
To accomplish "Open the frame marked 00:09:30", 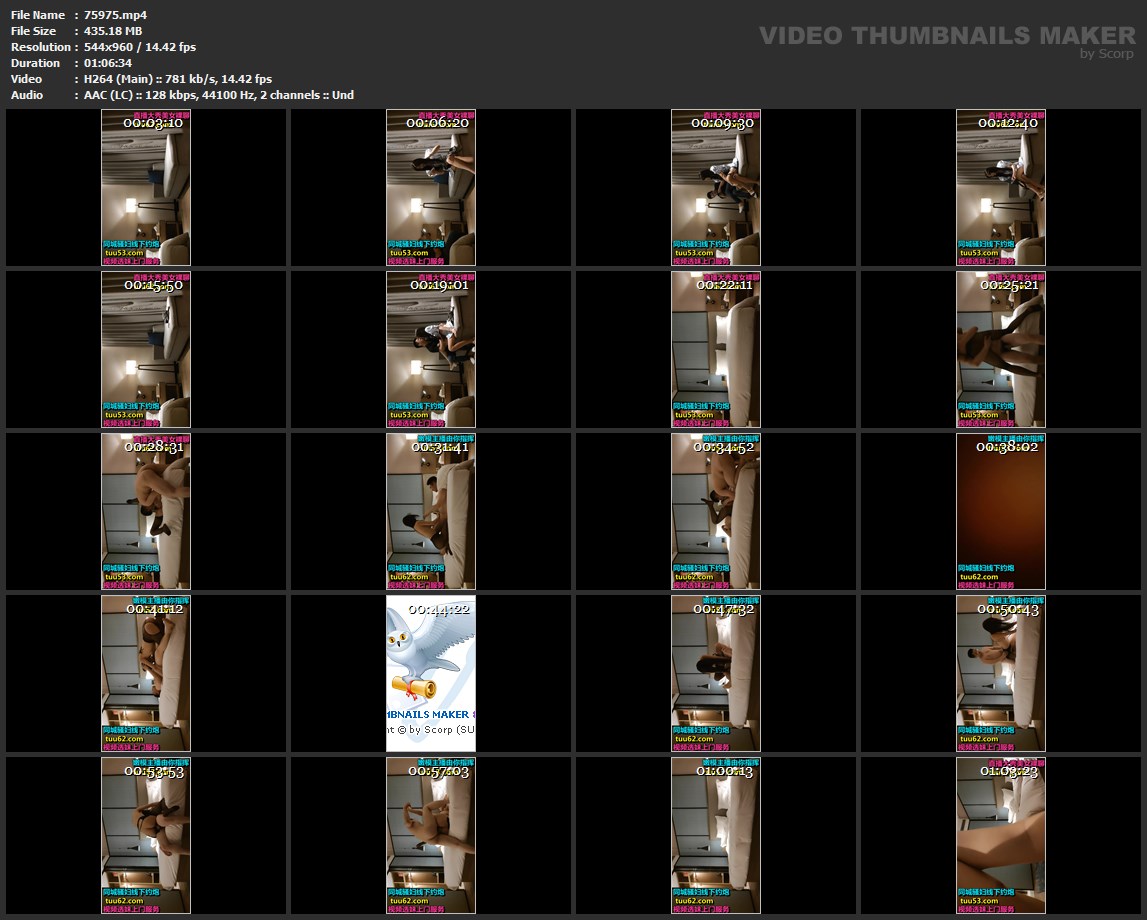I will click(716, 187).
